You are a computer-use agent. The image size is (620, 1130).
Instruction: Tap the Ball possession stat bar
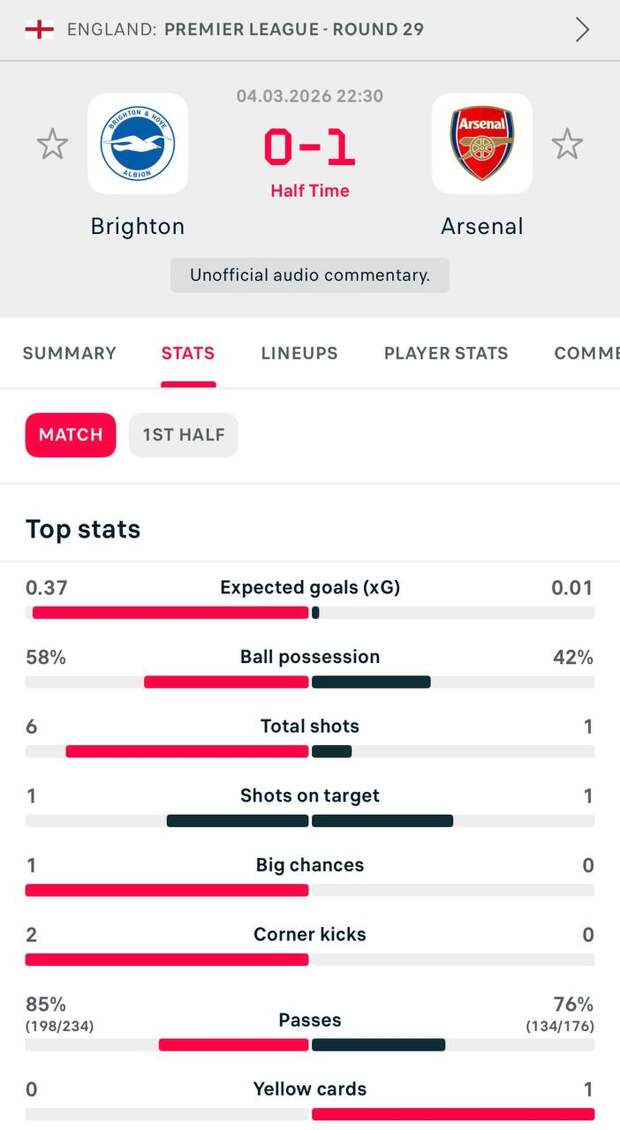(x=310, y=682)
